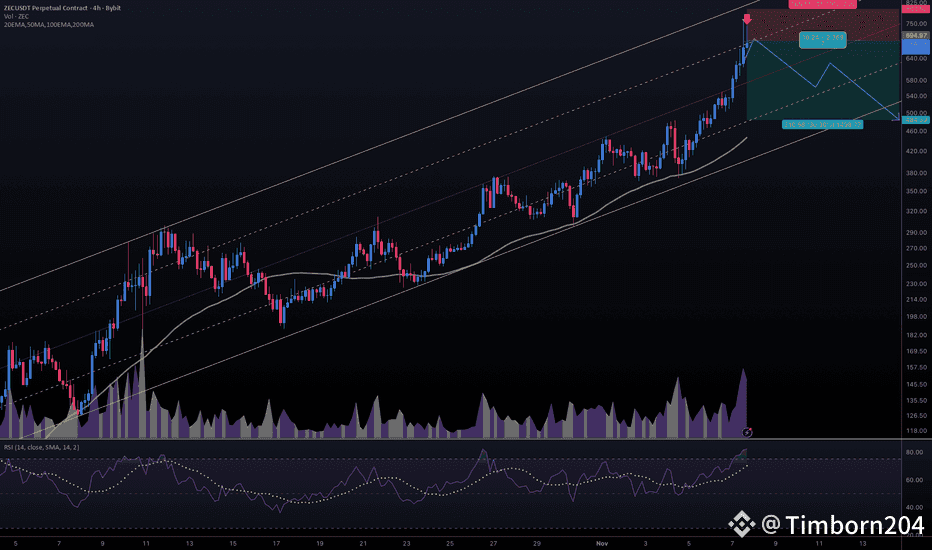Click the 182.00 price axis label
Image resolution: width=932 pixels, height=550 pixels.
916,335
